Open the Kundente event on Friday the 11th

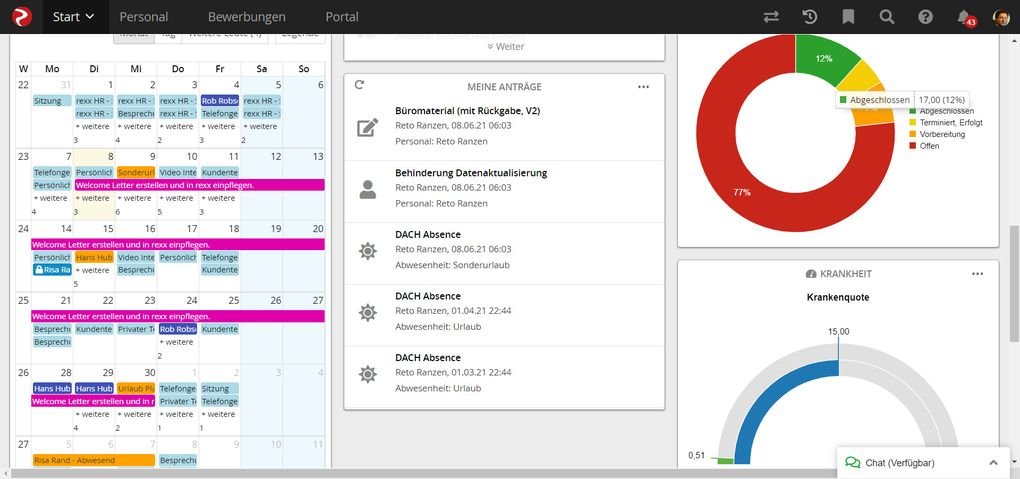tap(220, 172)
